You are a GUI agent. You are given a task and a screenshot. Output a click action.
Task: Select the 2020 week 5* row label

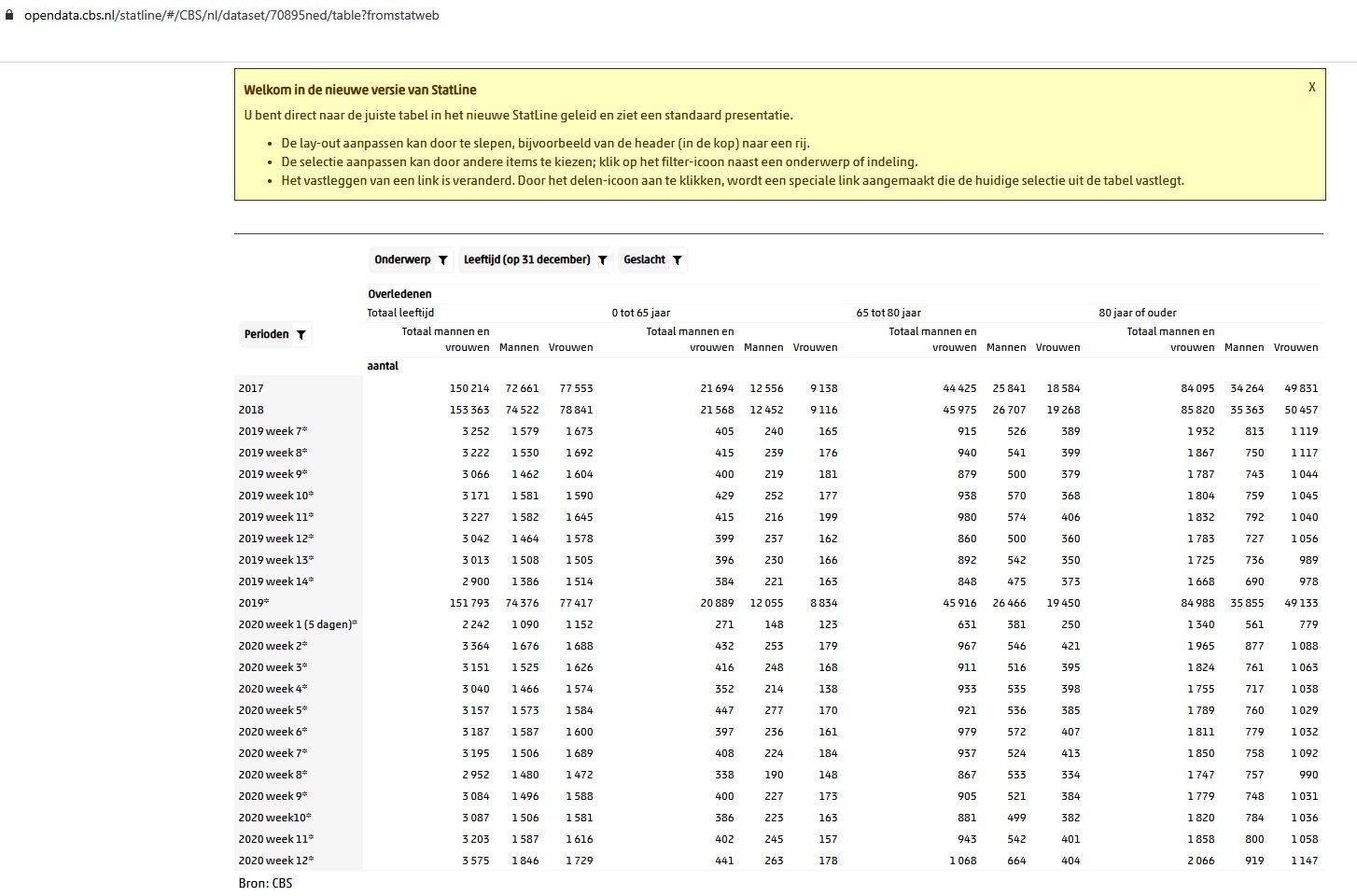pos(273,710)
